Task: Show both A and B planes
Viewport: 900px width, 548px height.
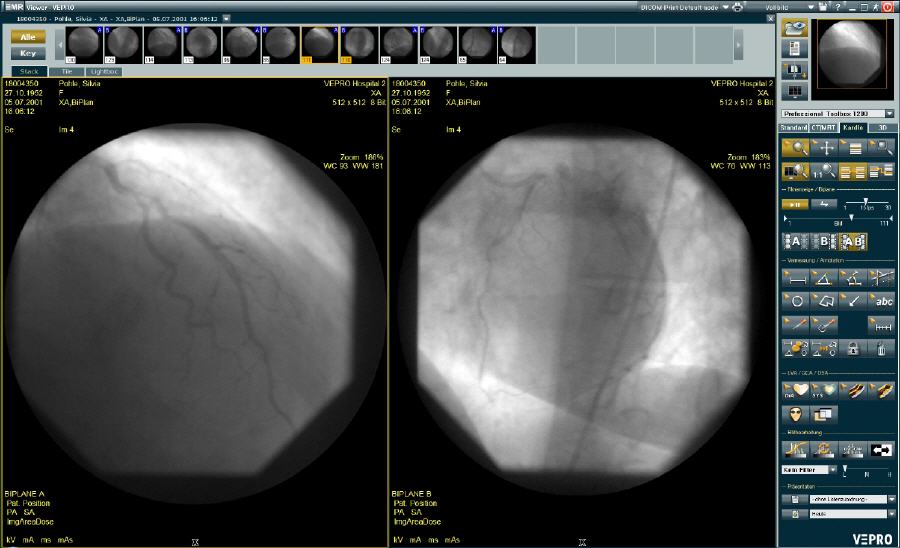Action: [853, 242]
